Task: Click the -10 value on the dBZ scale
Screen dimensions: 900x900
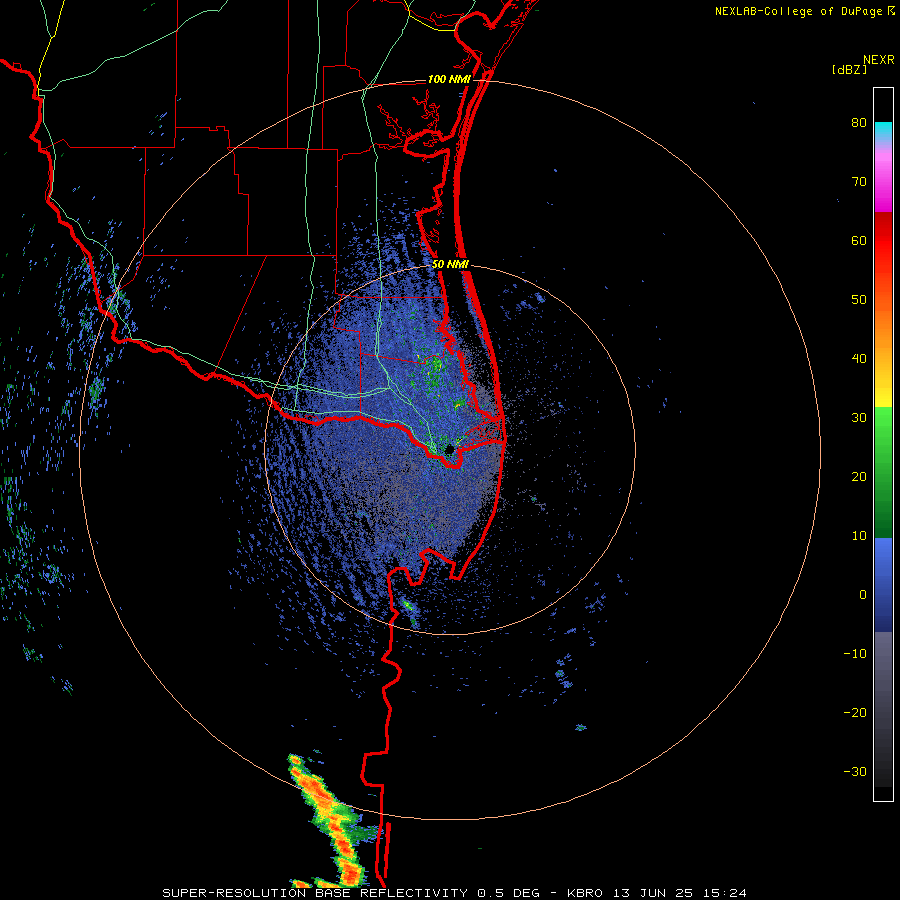Action: click(855, 654)
